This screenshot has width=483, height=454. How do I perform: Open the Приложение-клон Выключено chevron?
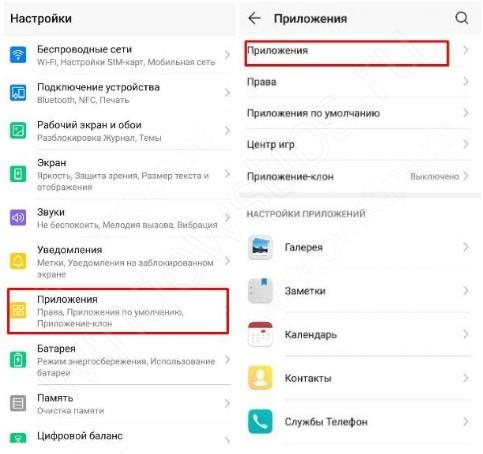pyautogui.click(x=466, y=176)
